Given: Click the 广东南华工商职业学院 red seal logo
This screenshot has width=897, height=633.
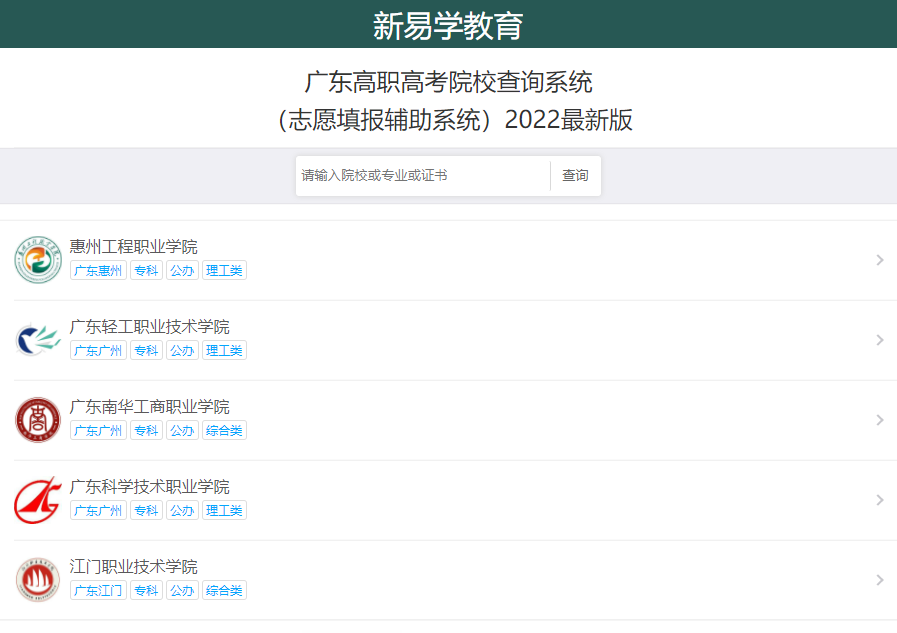Looking at the screenshot, I should 37,419.
